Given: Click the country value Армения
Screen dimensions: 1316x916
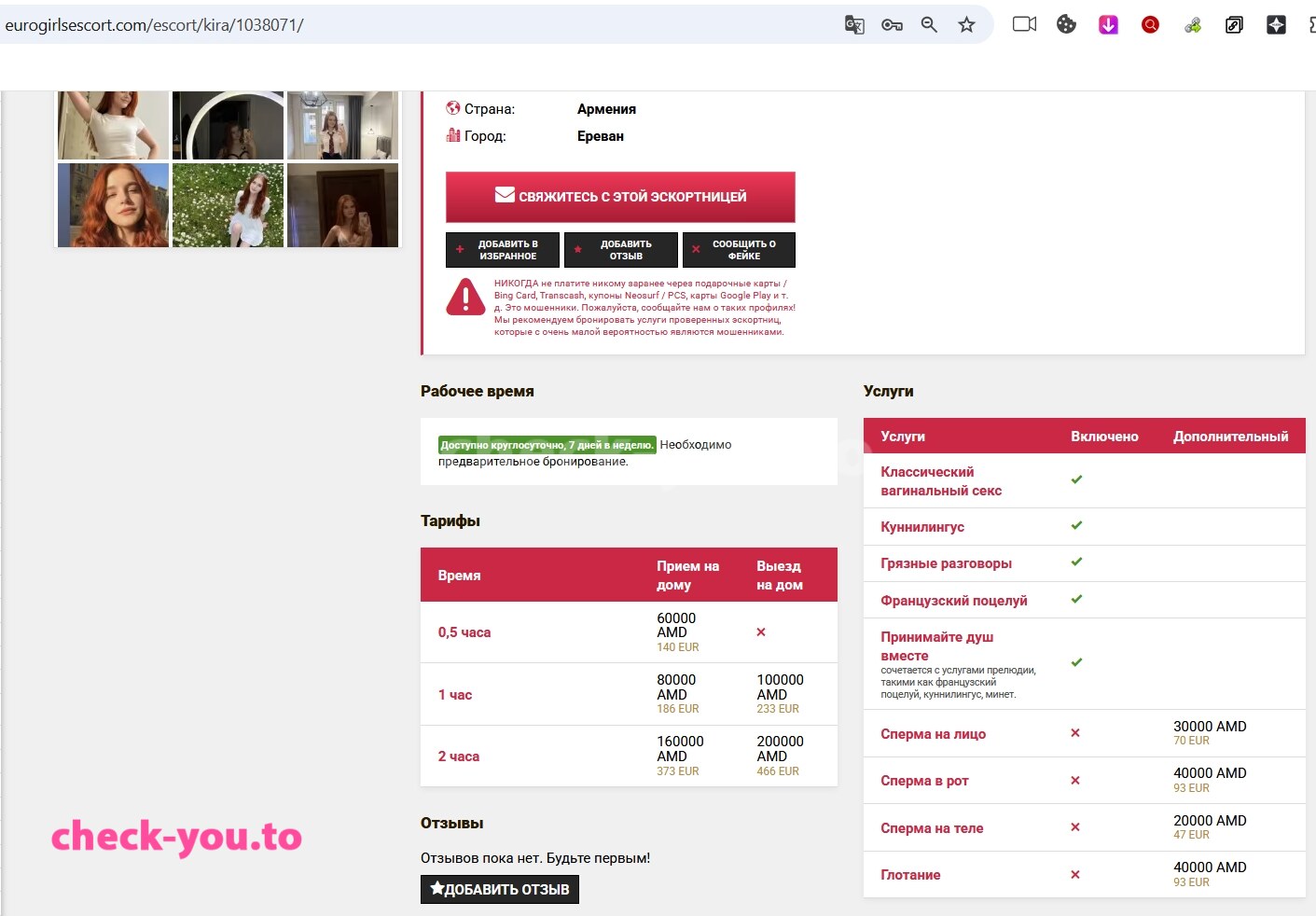Looking at the screenshot, I should (606, 109).
